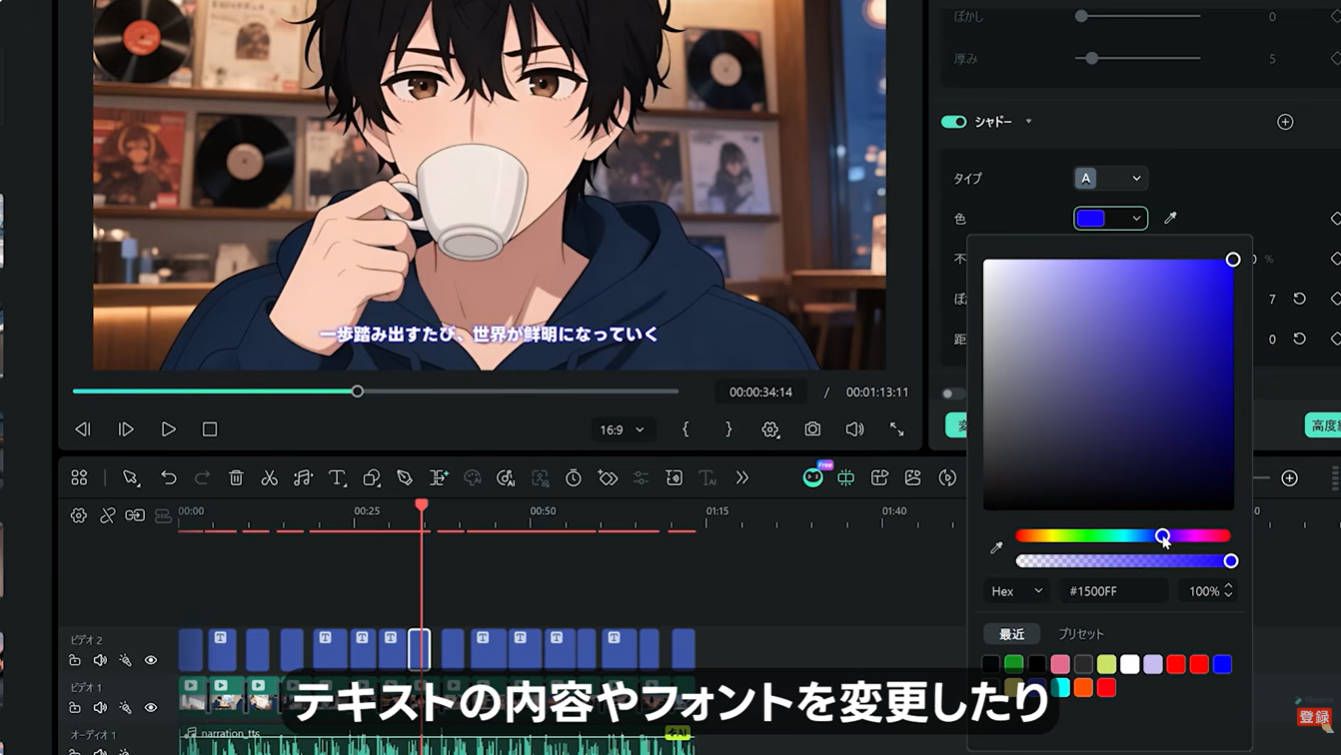Click the 厚み slider handle
The image size is (1341, 755).
[x=1092, y=59]
